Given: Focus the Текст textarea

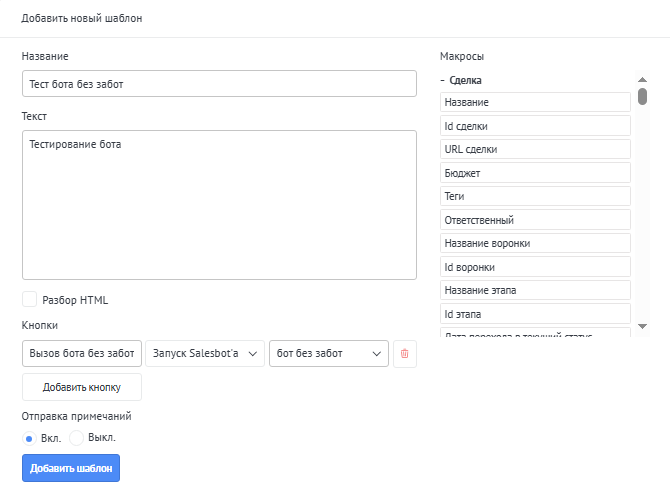Looking at the screenshot, I should [219, 205].
